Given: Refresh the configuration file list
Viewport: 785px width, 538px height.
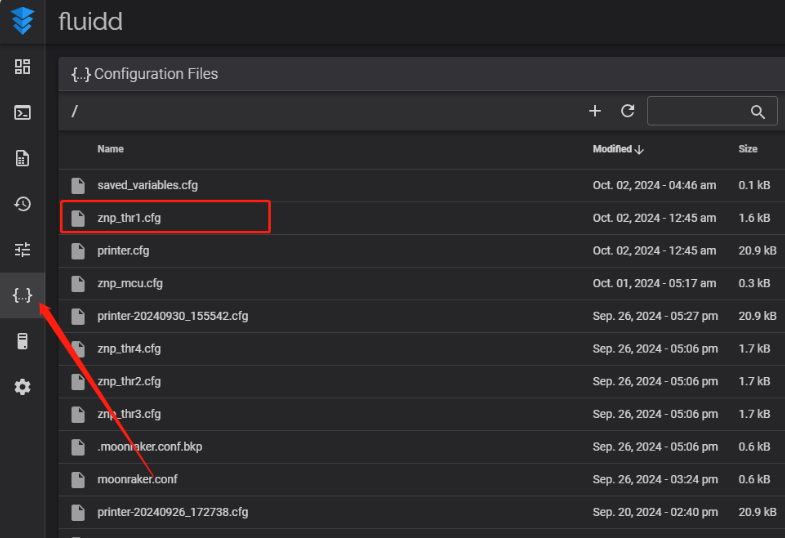Looking at the screenshot, I should (628, 111).
